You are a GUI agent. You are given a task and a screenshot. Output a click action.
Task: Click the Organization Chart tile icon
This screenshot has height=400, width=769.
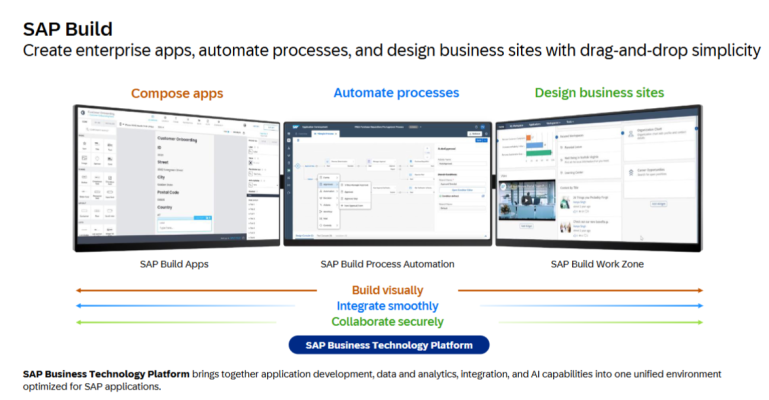(631, 134)
